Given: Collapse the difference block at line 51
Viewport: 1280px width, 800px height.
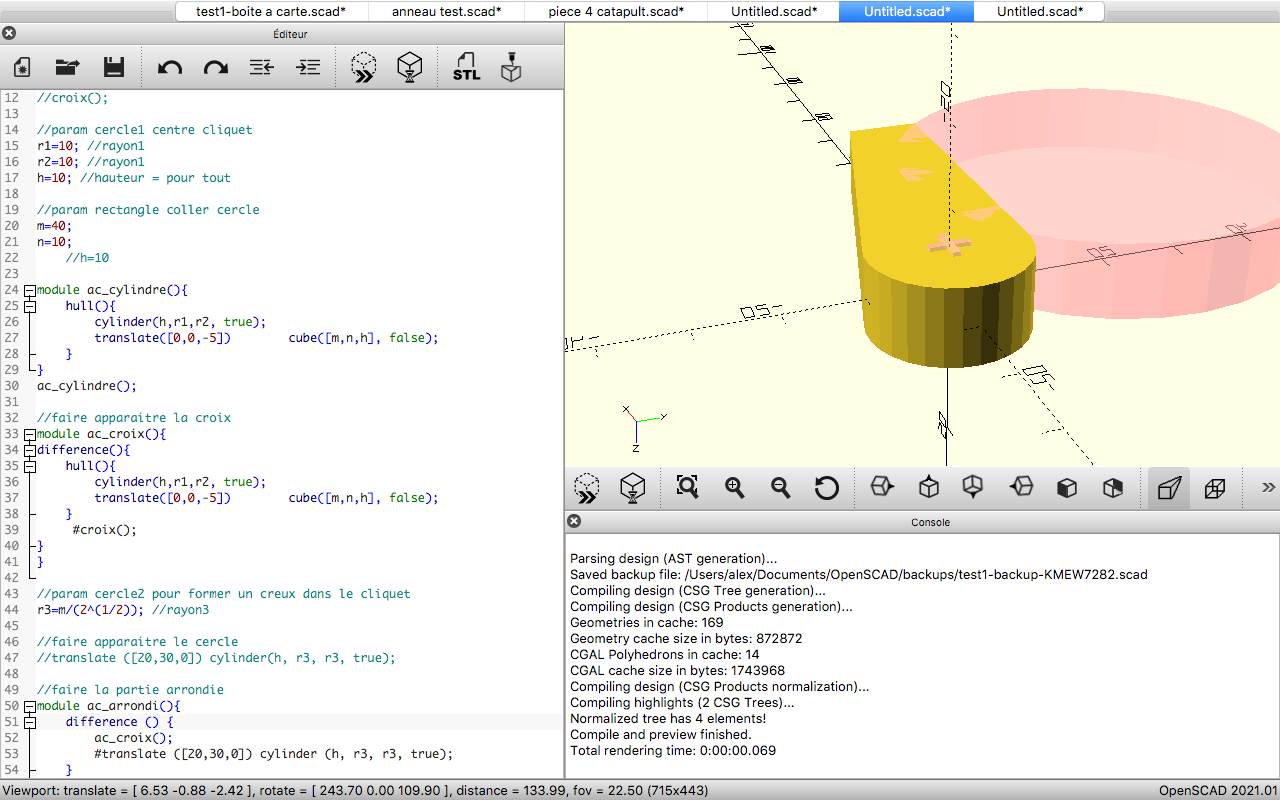Looking at the screenshot, I should (x=29, y=722).
